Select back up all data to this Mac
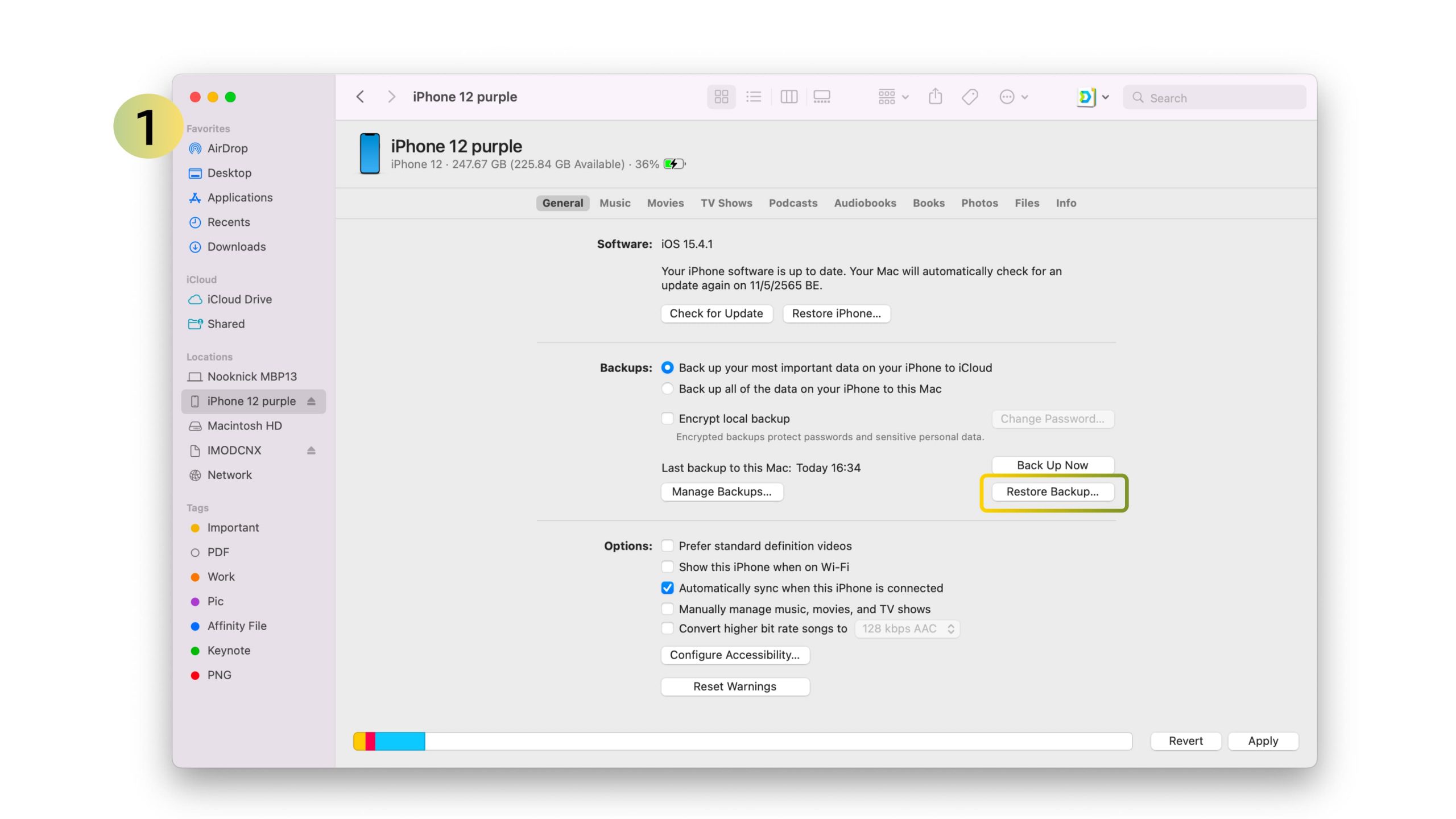The width and height of the screenshot is (1456, 819). point(668,389)
